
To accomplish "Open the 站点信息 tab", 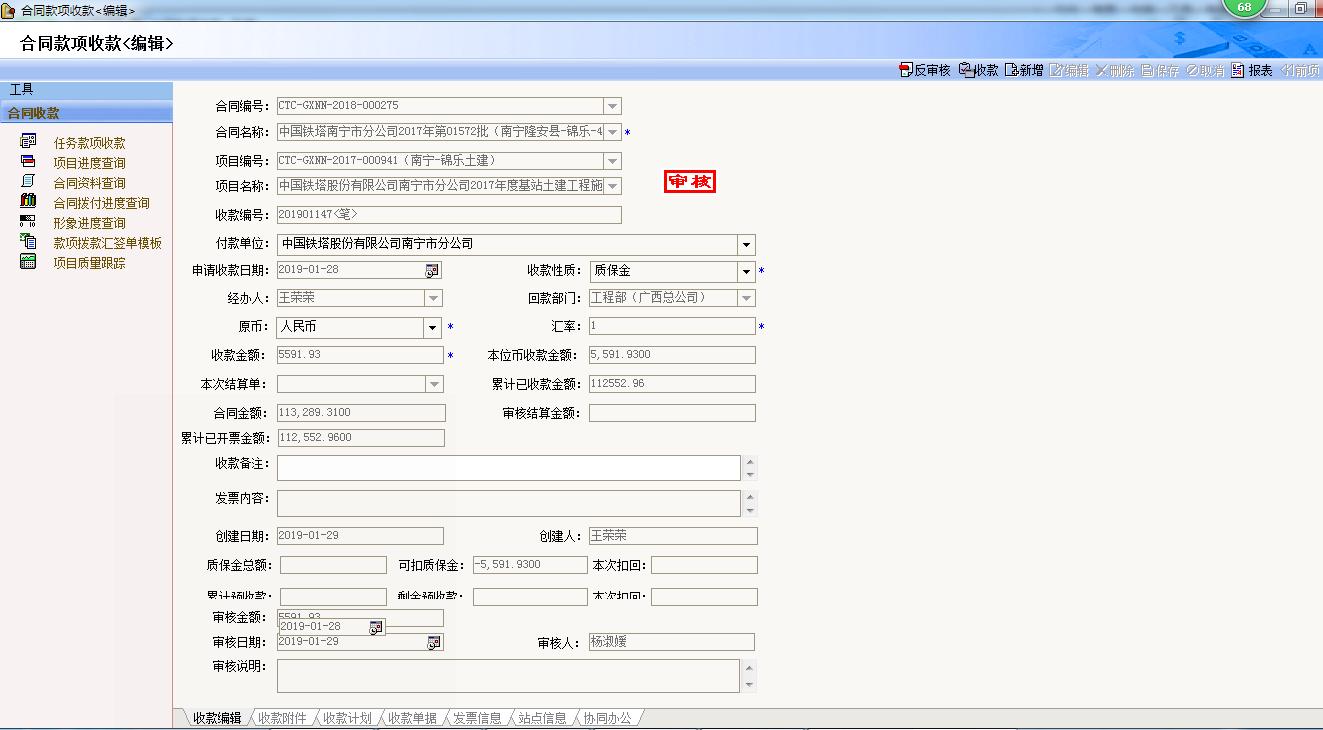I will 542,718.
